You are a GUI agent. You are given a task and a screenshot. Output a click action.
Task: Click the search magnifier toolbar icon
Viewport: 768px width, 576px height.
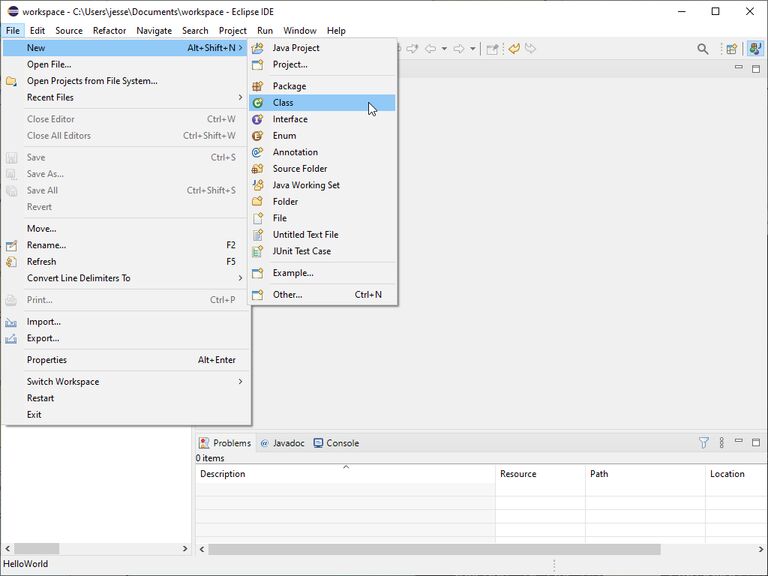703,49
